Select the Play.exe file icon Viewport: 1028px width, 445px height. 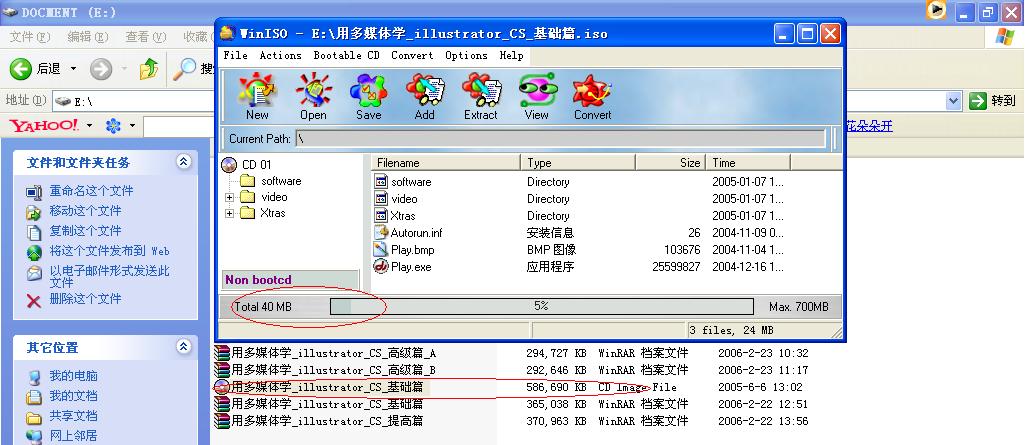(x=381, y=266)
